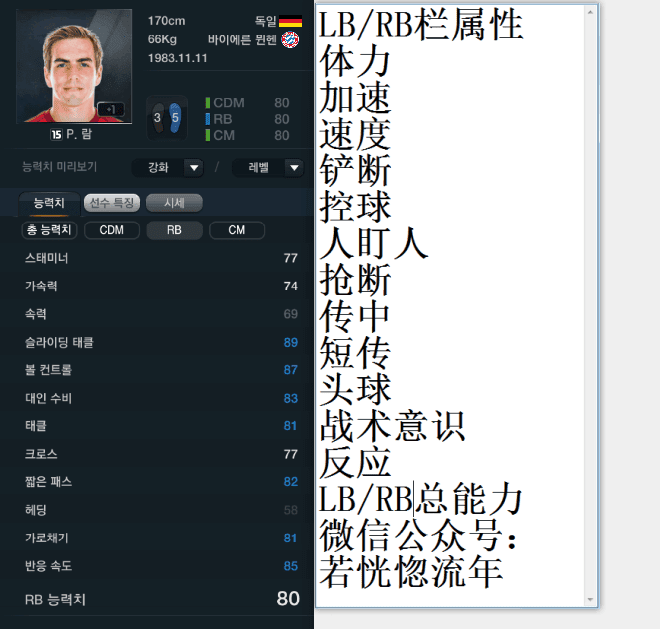Select the 총 능력치 filter

tap(49, 230)
